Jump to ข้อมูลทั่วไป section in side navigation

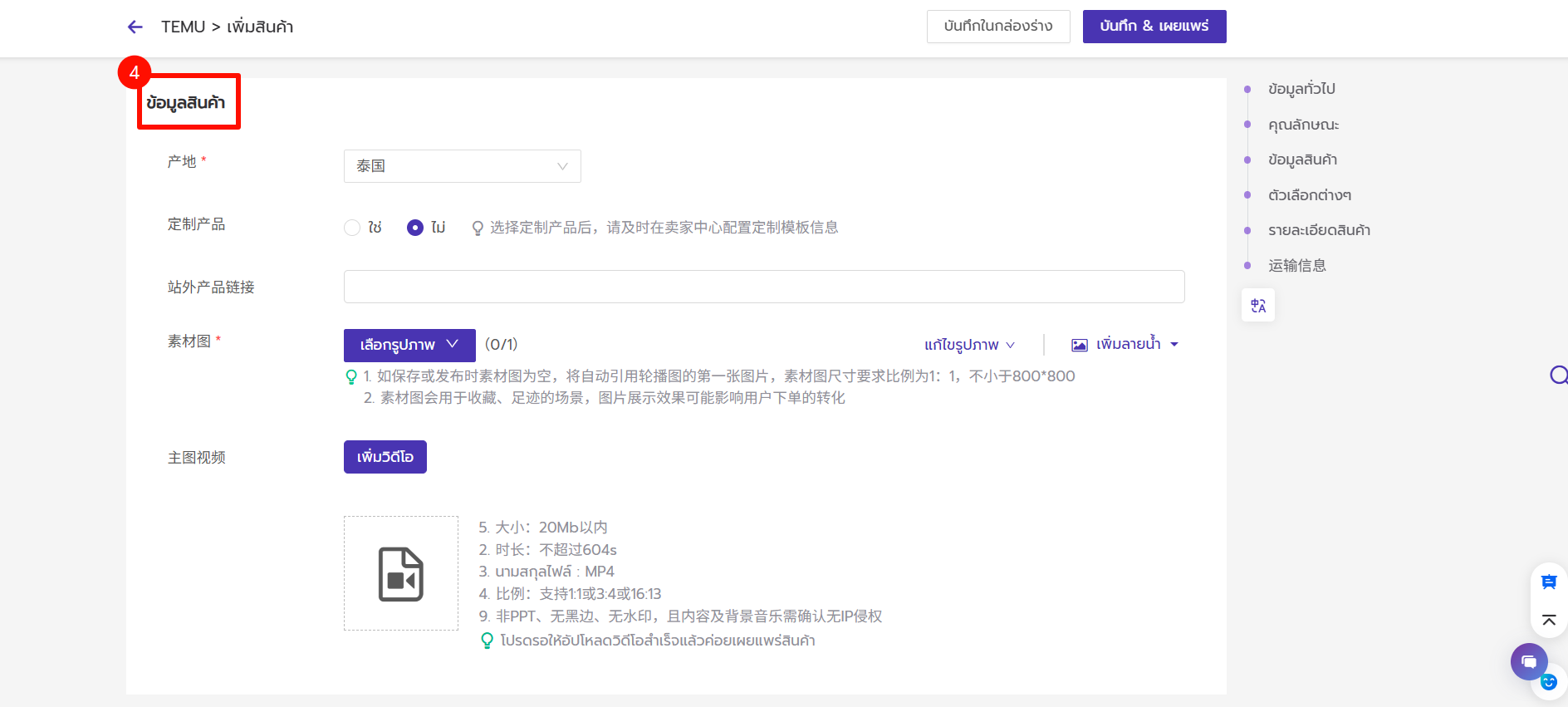coord(1301,89)
